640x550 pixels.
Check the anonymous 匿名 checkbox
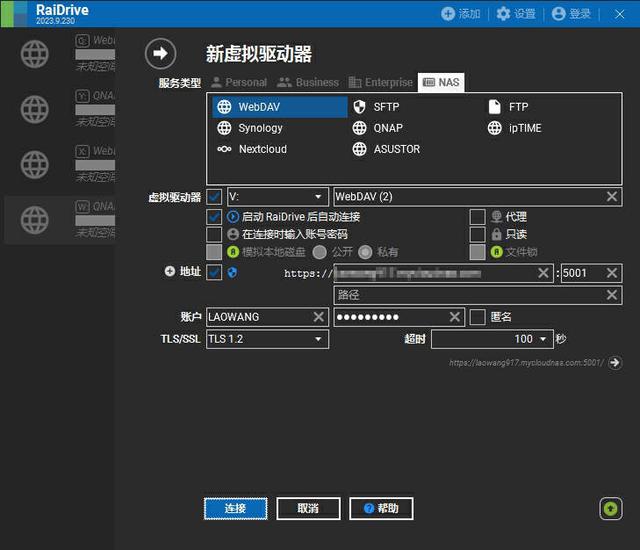(x=477, y=317)
